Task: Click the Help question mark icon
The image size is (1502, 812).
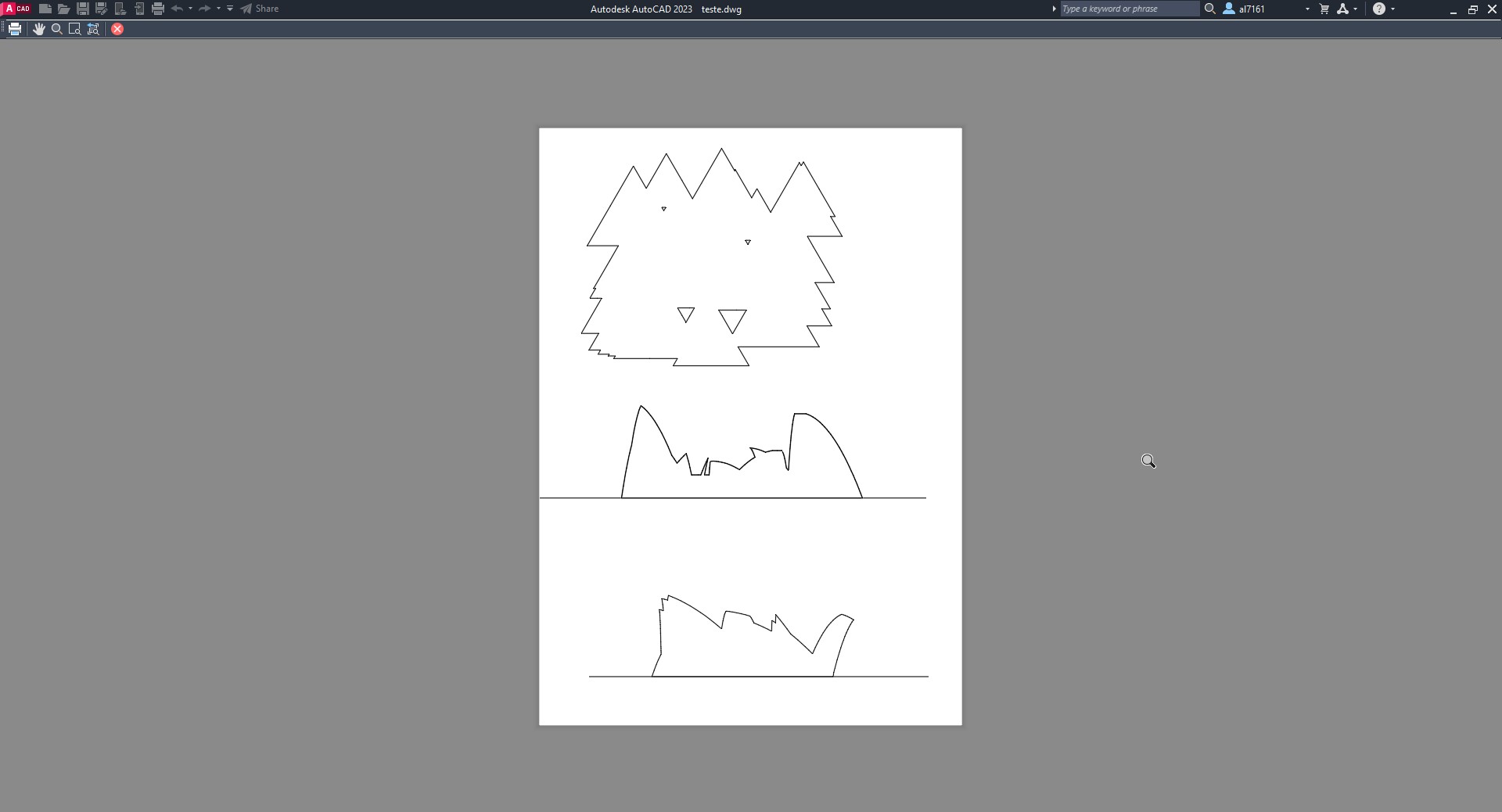Action: [1379, 9]
